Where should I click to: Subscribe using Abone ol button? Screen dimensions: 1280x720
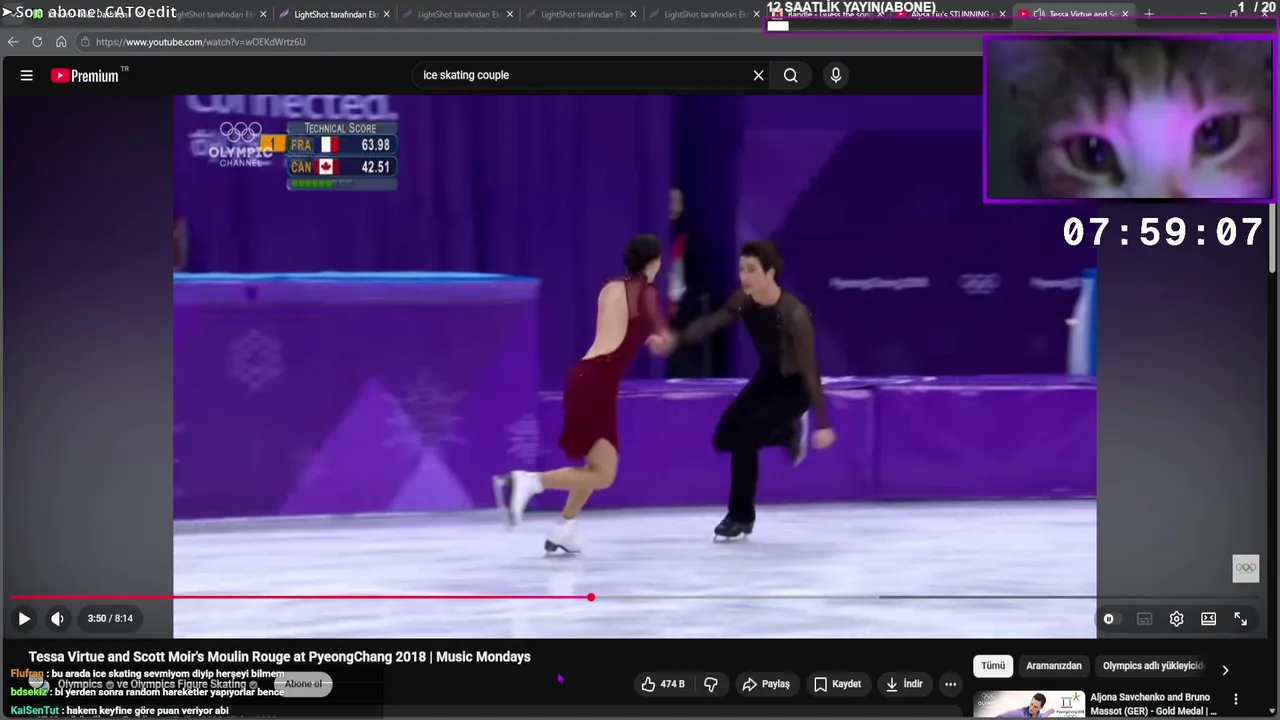point(303,684)
